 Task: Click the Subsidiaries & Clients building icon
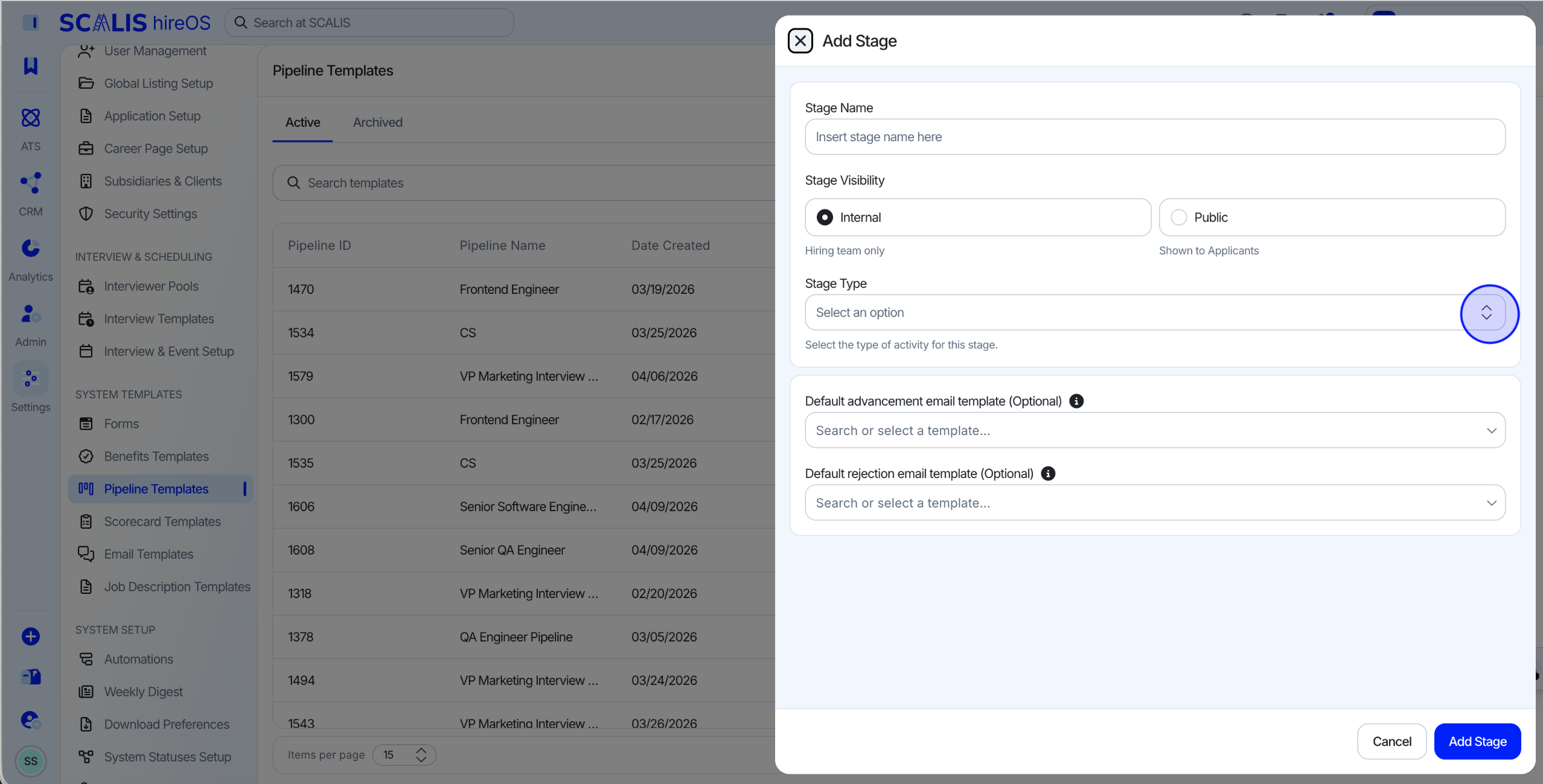(x=86, y=181)
